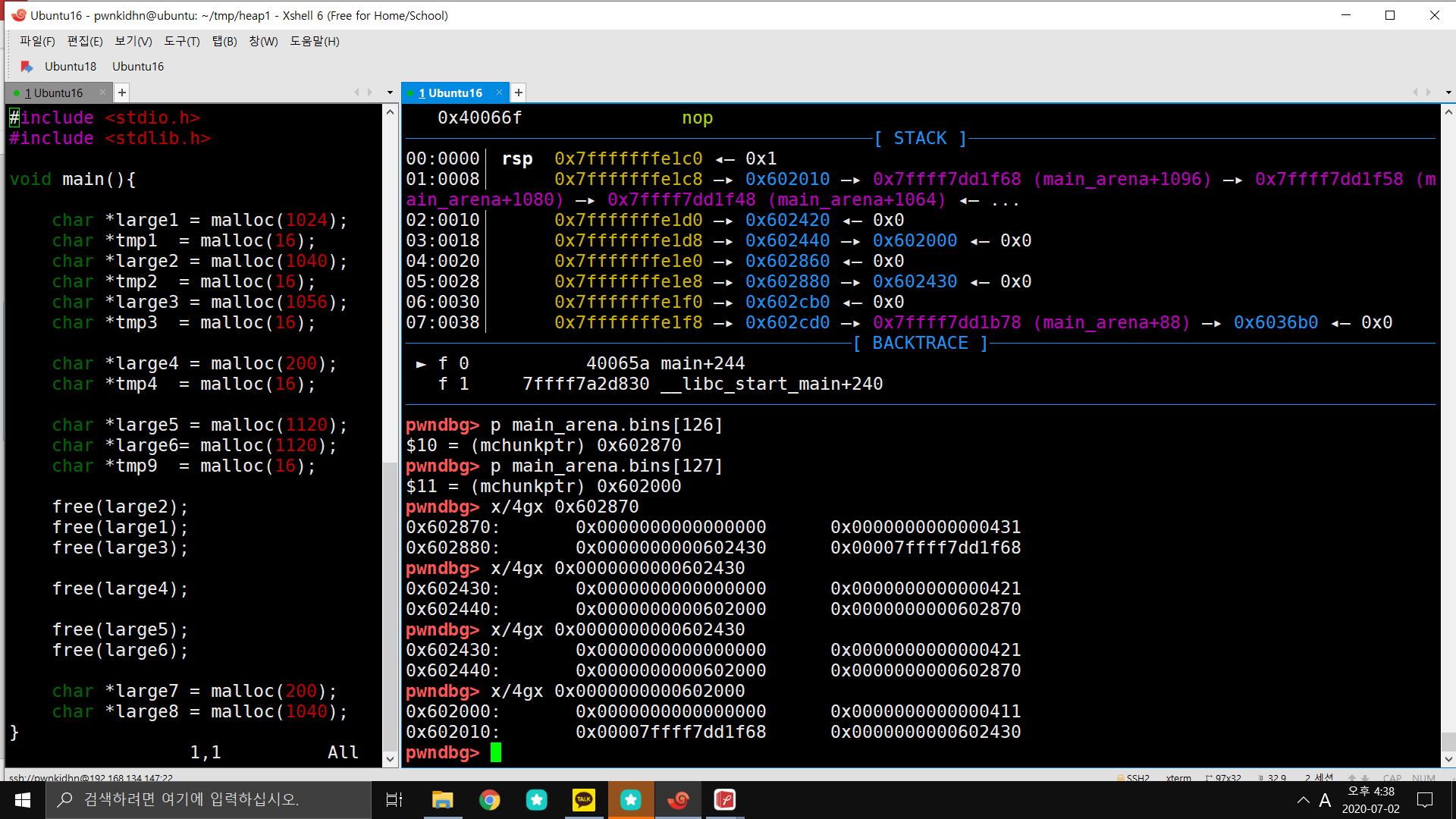
Task: Open the teal star app in taskbar
Action: tap(536, 800)
